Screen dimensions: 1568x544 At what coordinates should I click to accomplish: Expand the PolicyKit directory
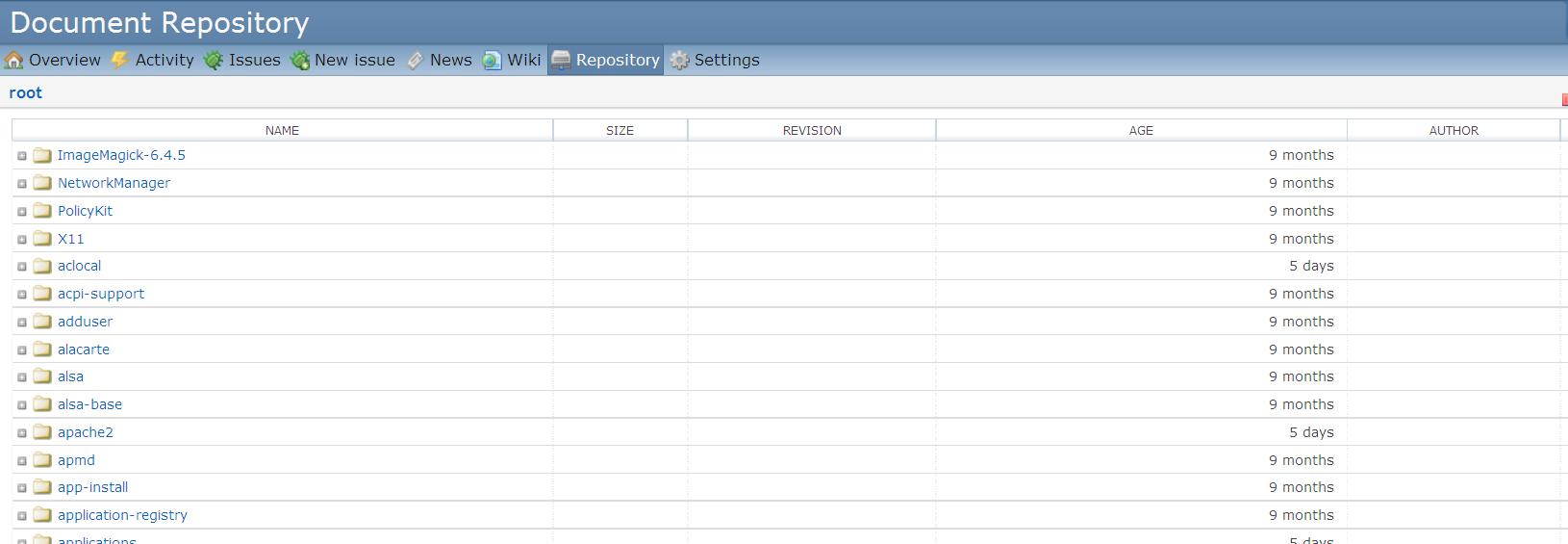pos(22,212)
